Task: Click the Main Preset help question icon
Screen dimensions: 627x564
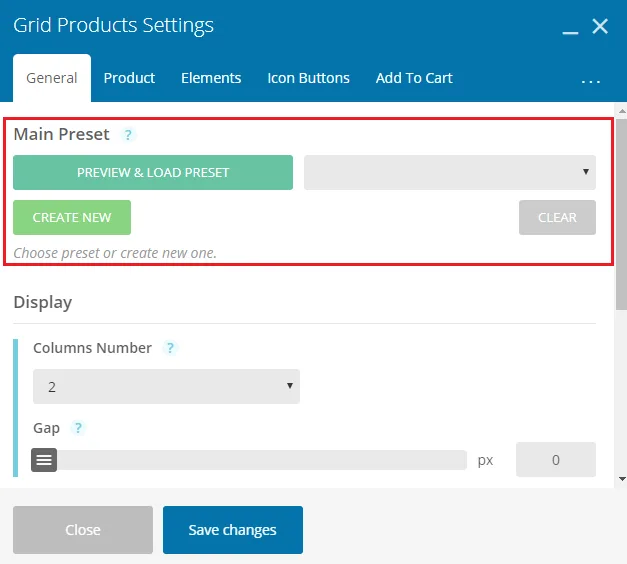Action: coord(128,135)
